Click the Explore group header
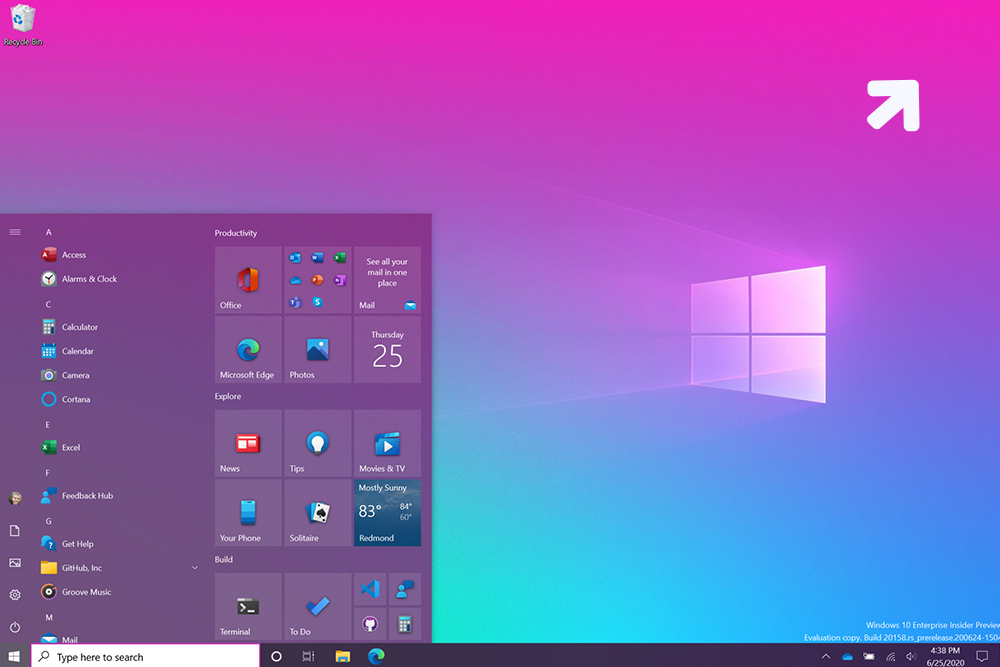Screen dimensions: 1000x667 228,397
